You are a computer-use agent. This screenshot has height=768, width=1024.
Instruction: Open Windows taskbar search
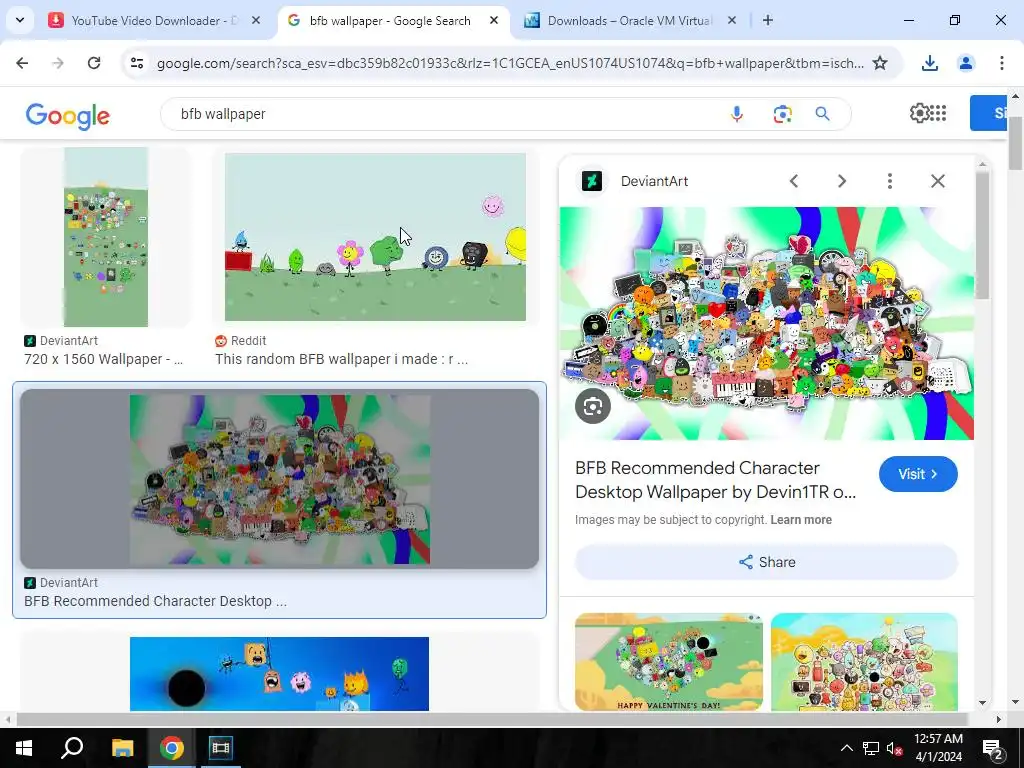pyautogui.click(x=72, y=748)
